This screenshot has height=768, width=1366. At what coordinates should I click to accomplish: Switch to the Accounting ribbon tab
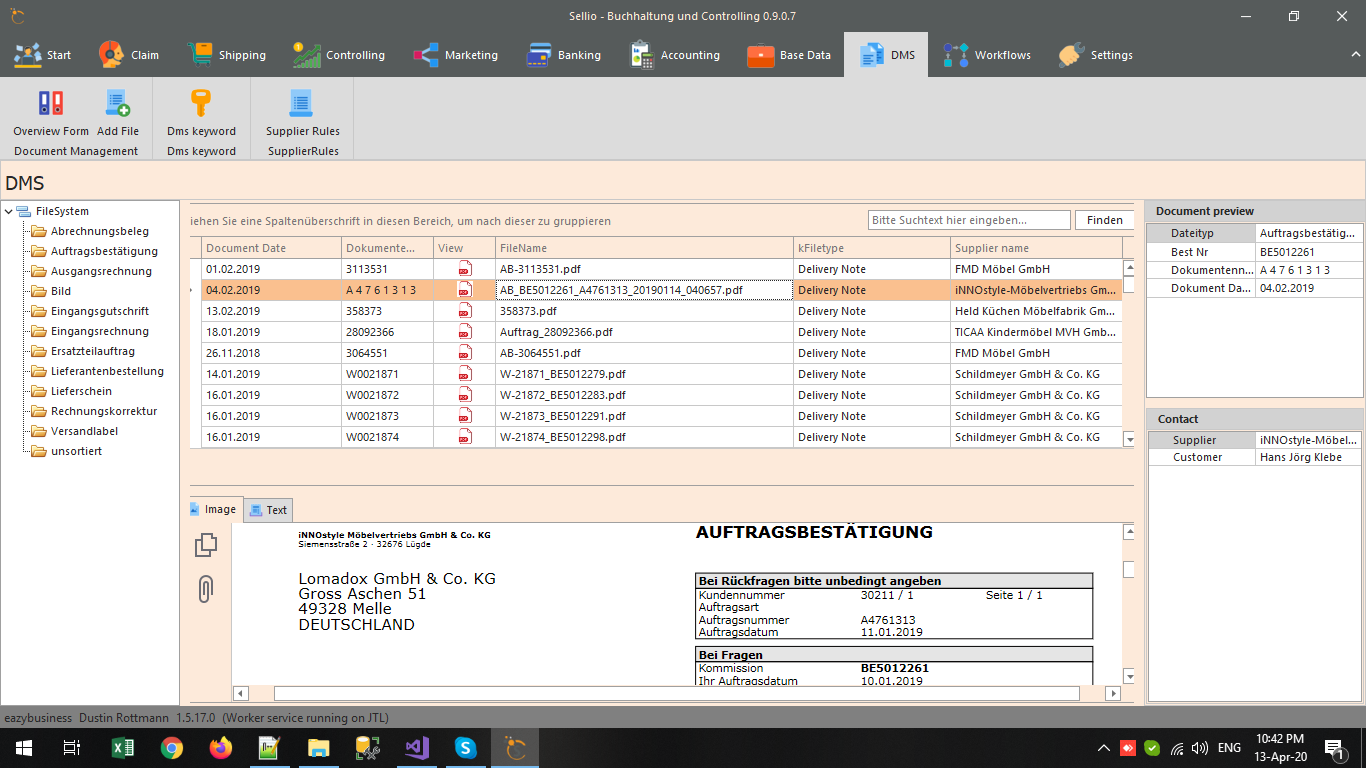click(675, 55)
